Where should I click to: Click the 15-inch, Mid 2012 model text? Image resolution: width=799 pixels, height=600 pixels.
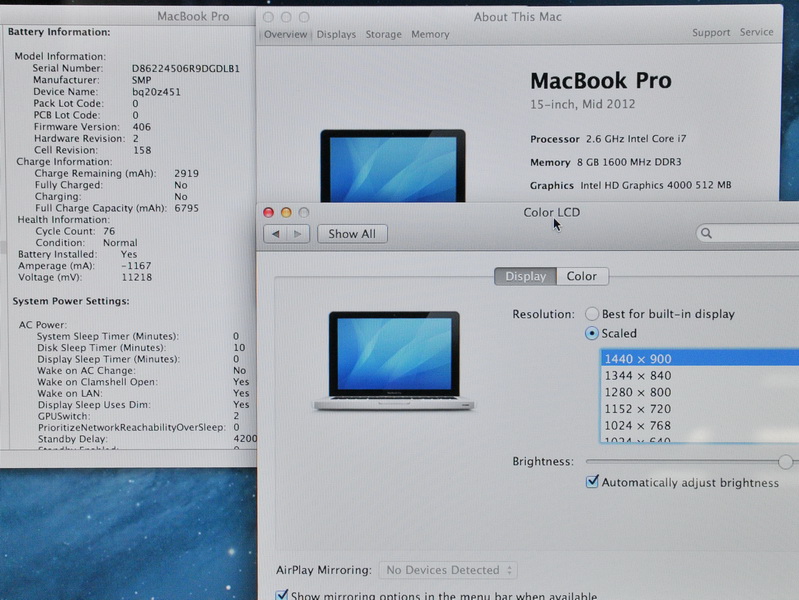pos(583,105)
